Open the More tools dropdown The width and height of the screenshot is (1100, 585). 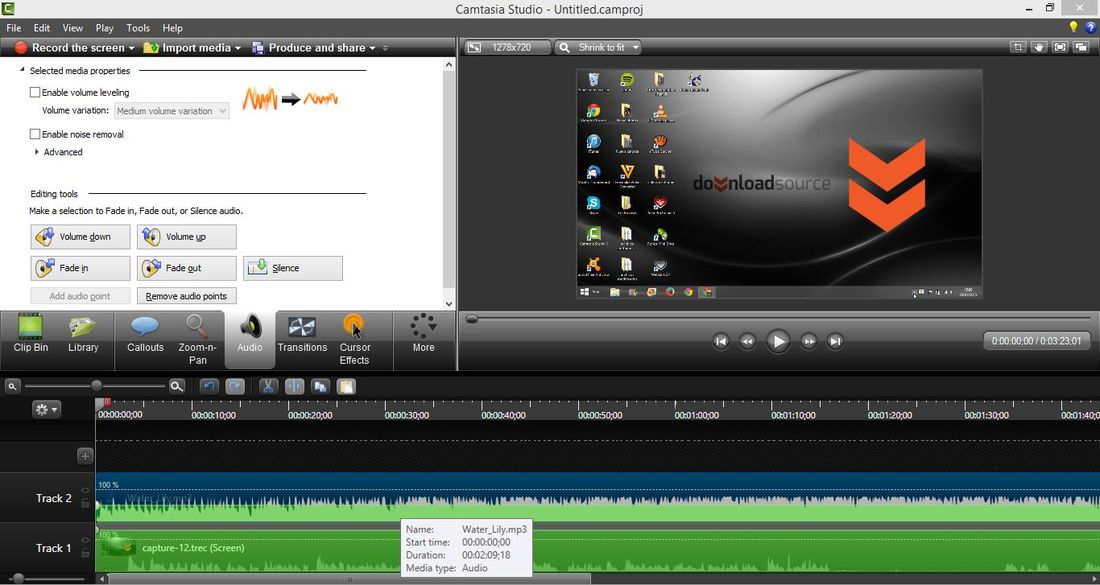coord(424,334)
